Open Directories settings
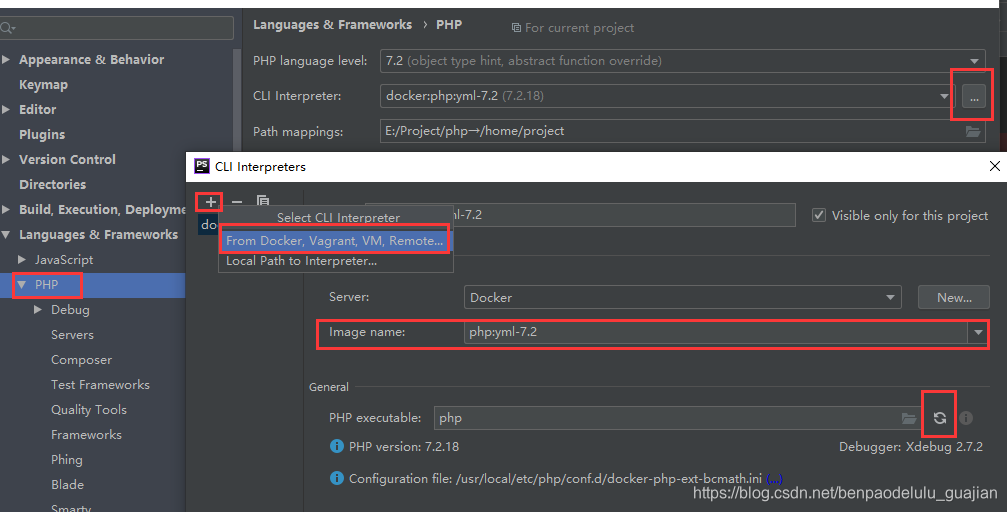Screen dimensions: 1007x512 coord(52,184)
